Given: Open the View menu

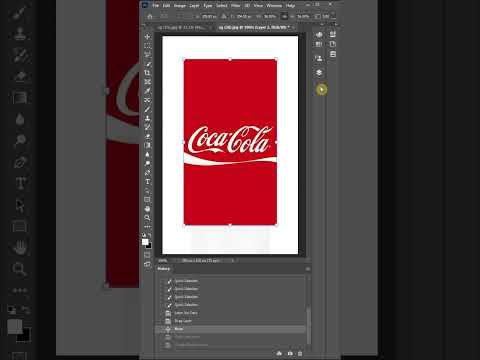Looking at the screenshot, I should pyautogui.click(x=258, y=5).
